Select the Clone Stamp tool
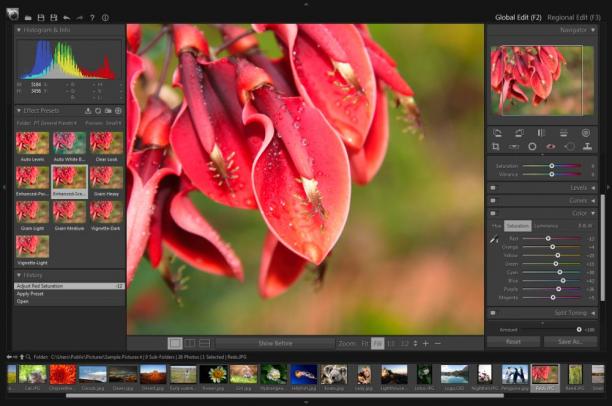 (587, 147)
